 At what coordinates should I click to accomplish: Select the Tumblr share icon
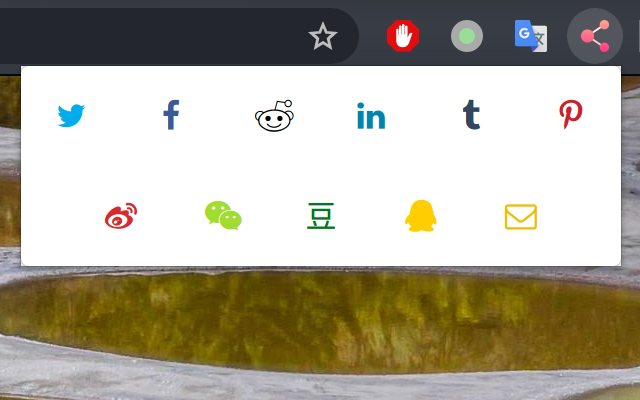point(471,115)
